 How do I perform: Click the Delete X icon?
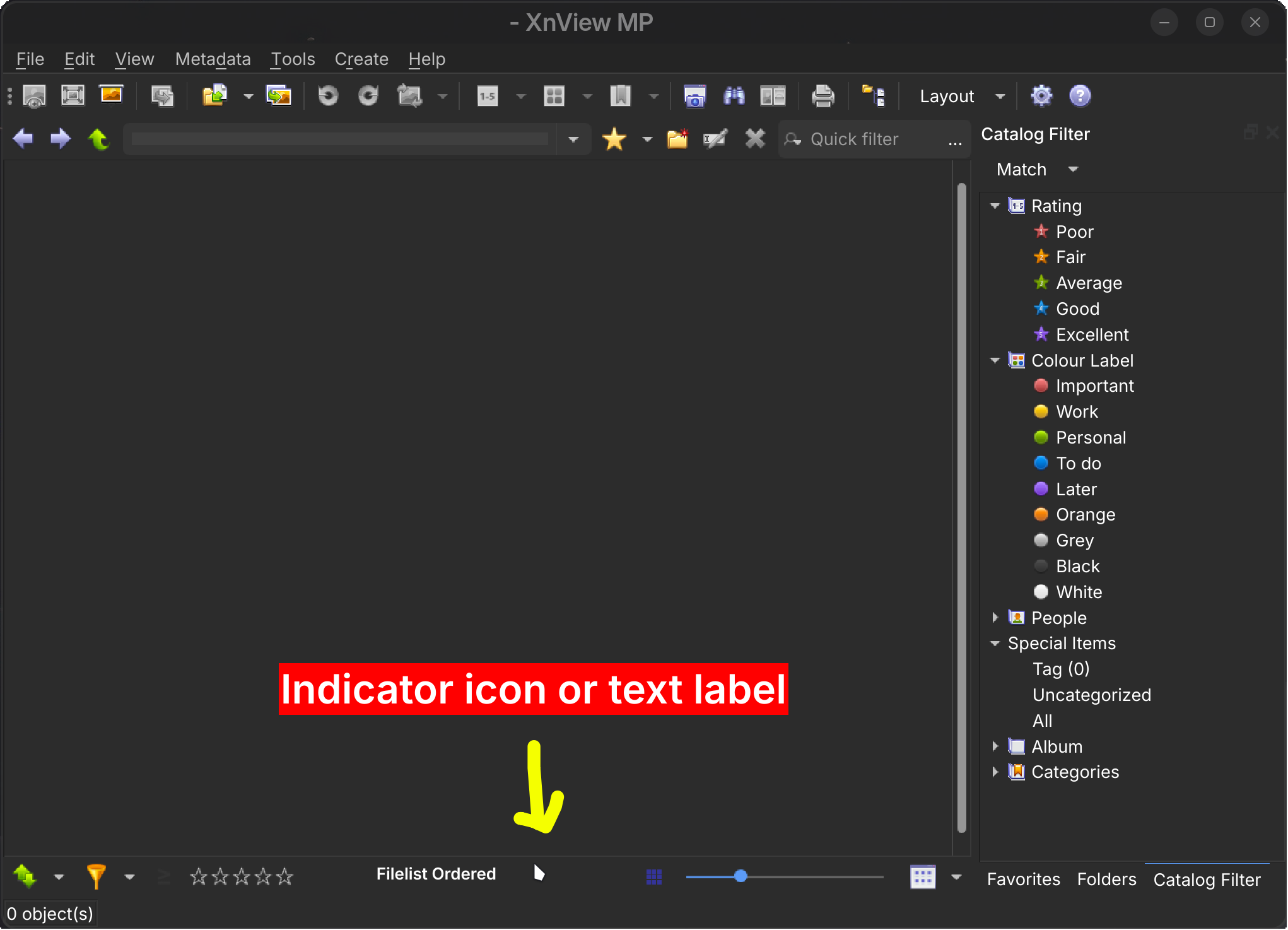(755, 139)
